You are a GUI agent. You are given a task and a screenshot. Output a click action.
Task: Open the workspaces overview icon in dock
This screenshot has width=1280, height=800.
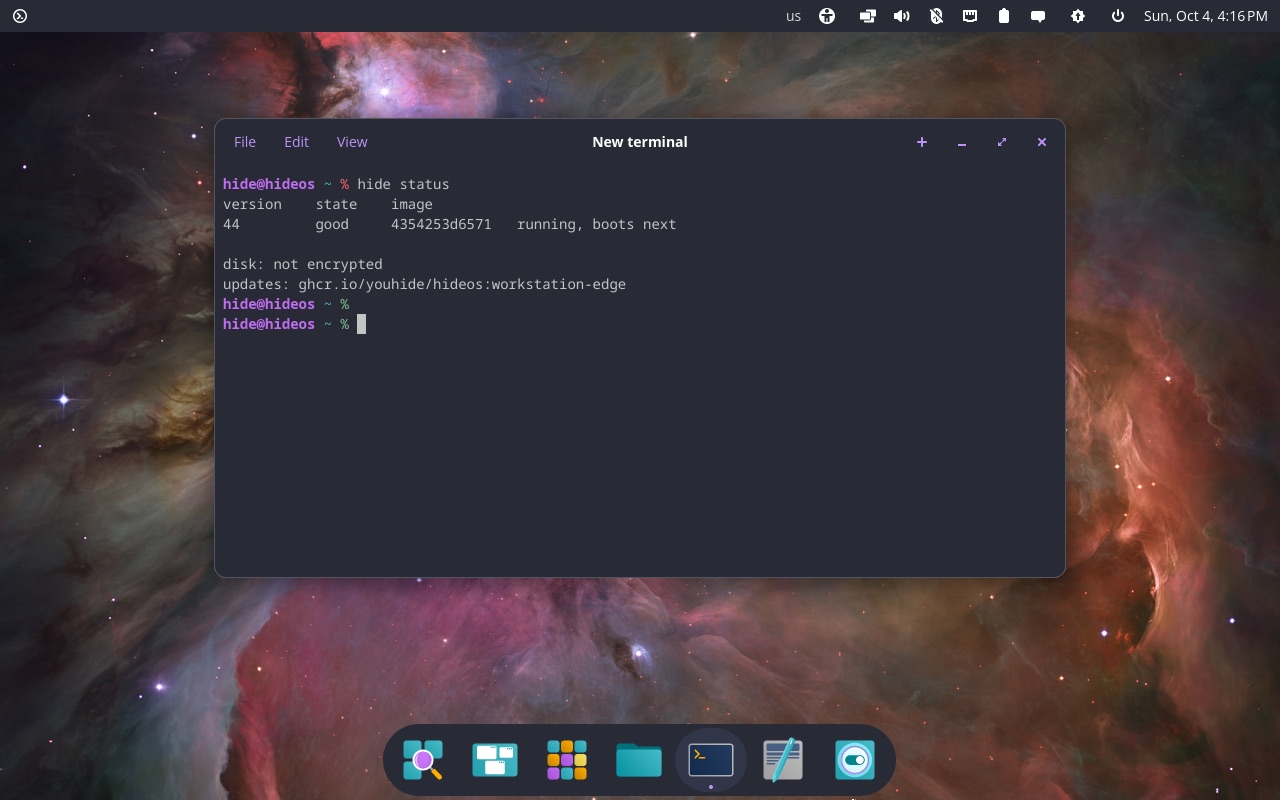495,760
